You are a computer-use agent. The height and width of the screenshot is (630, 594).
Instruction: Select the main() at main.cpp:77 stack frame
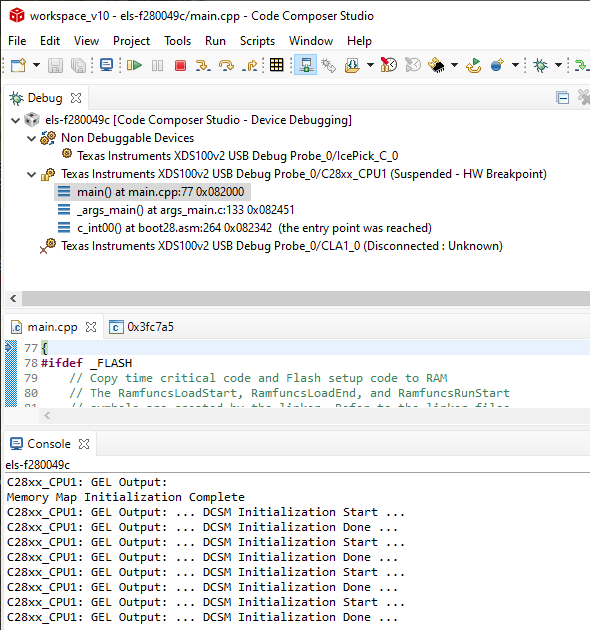click(x=153, y=192)
